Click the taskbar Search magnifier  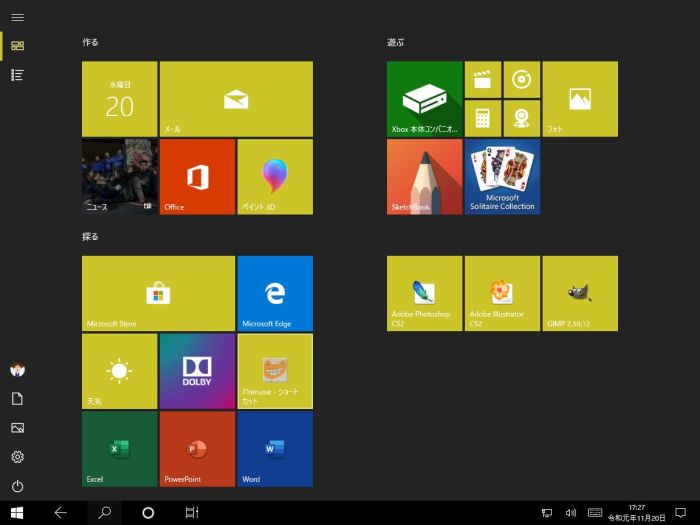[104, 512]
